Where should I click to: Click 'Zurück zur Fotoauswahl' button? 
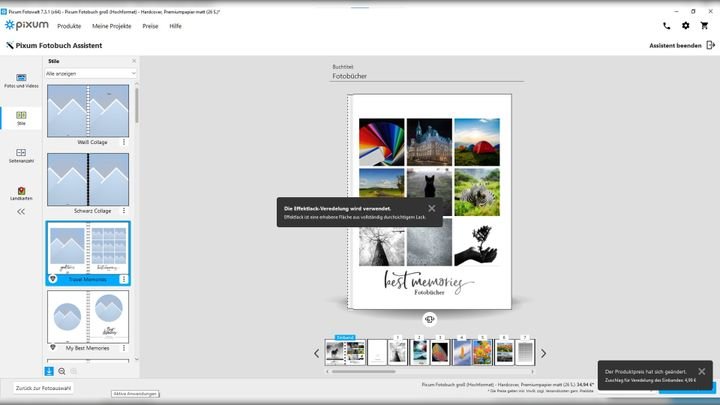[x=43, y=387]
